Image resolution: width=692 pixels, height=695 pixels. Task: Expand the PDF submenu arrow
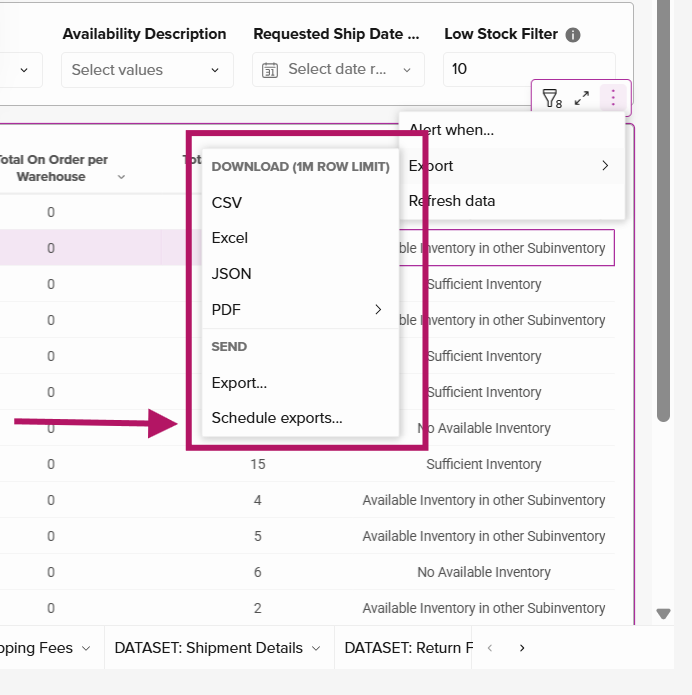tap(378, 309)
